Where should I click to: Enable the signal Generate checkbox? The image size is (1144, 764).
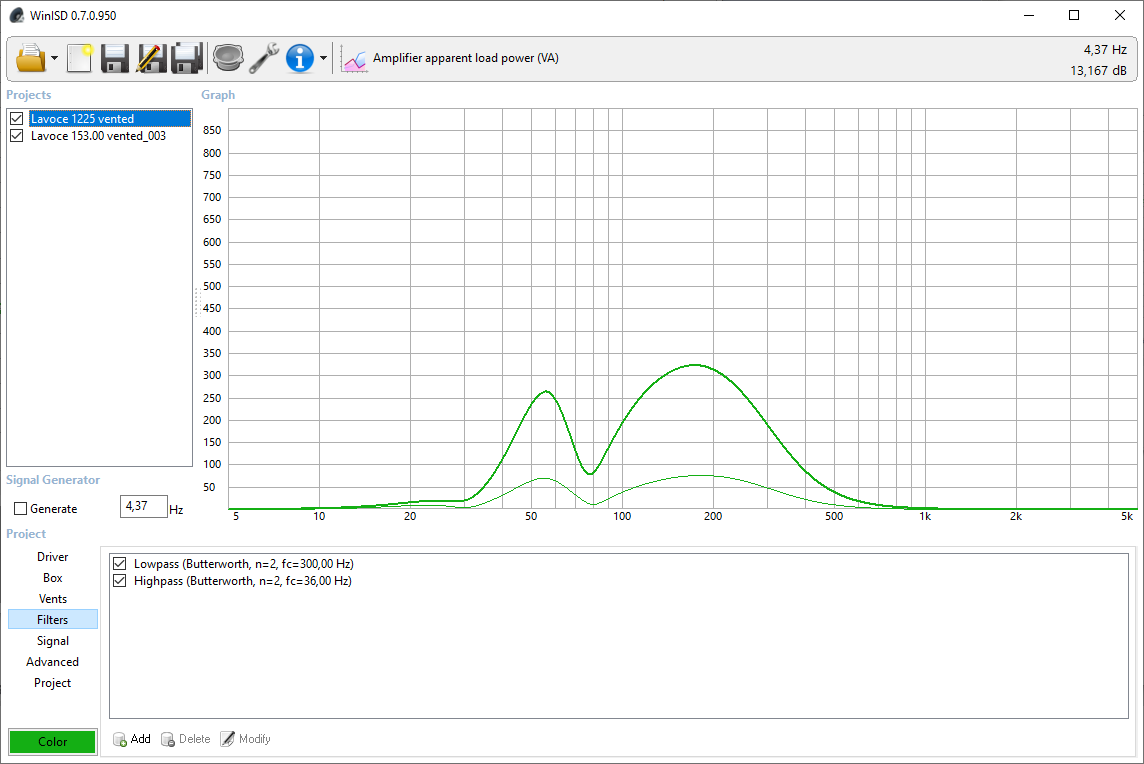pyautogui.click(x=20, y=509)
